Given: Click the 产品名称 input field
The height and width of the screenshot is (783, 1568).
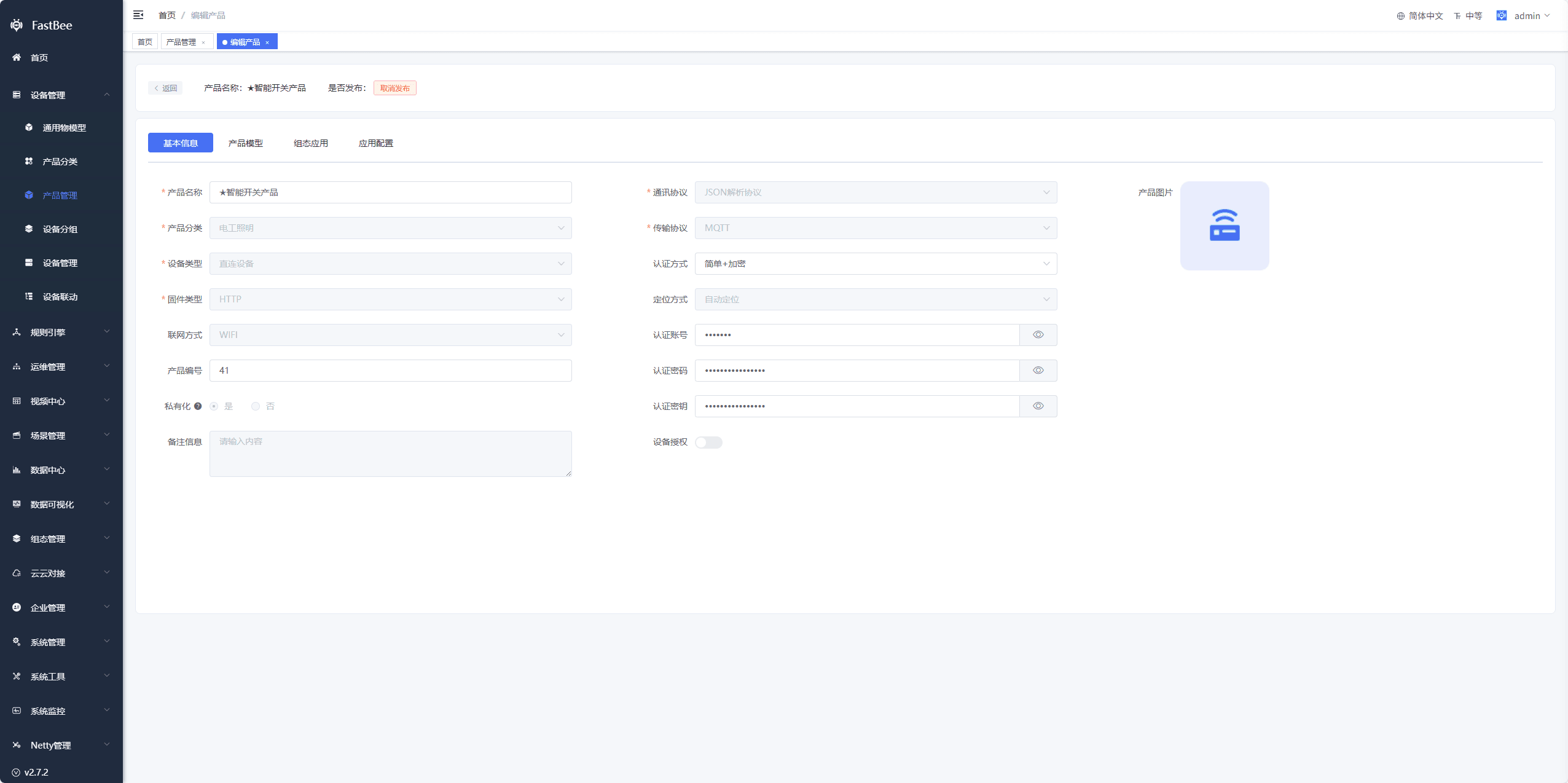Looking at the screenshot, I should (390, 192).
